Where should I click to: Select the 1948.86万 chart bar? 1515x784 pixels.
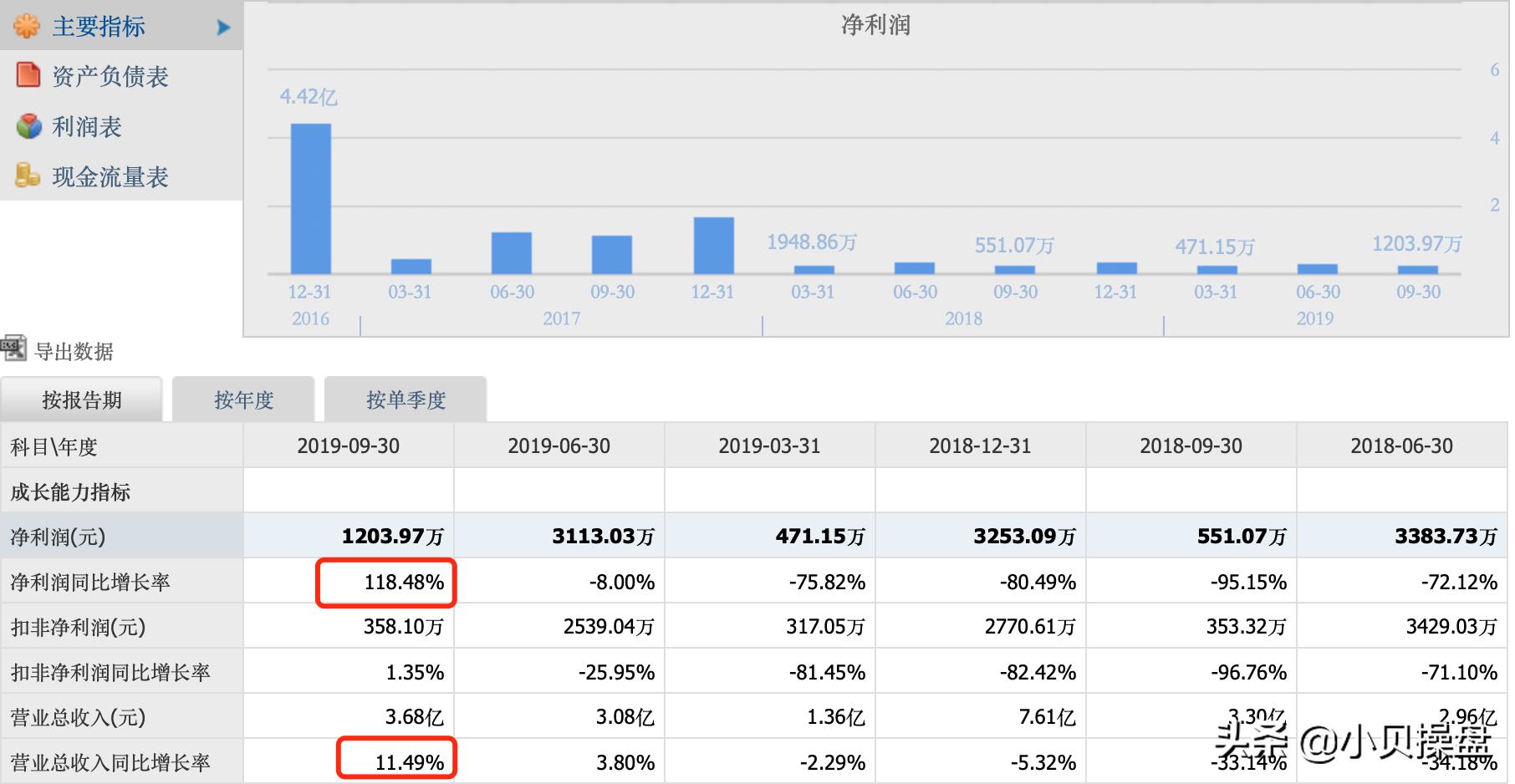814,270
